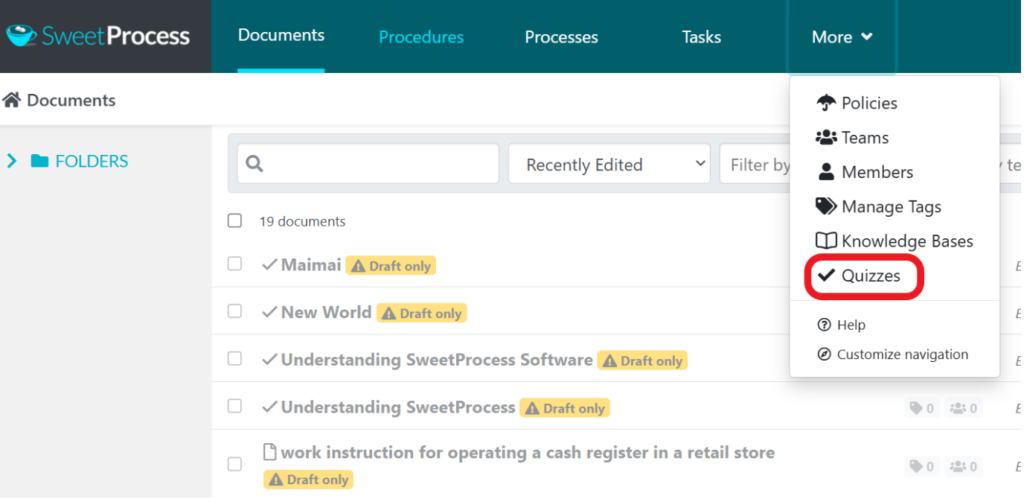Click the FOLDERS label in sidebar
The height and width of the screenshot is (502, 1024).
click(x=91, y=161)
